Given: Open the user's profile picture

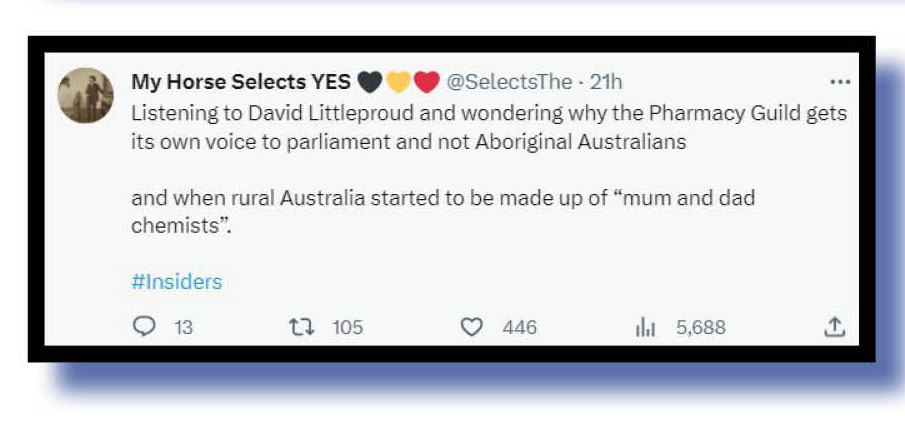Looking at the screenshot, I should 86,96.
